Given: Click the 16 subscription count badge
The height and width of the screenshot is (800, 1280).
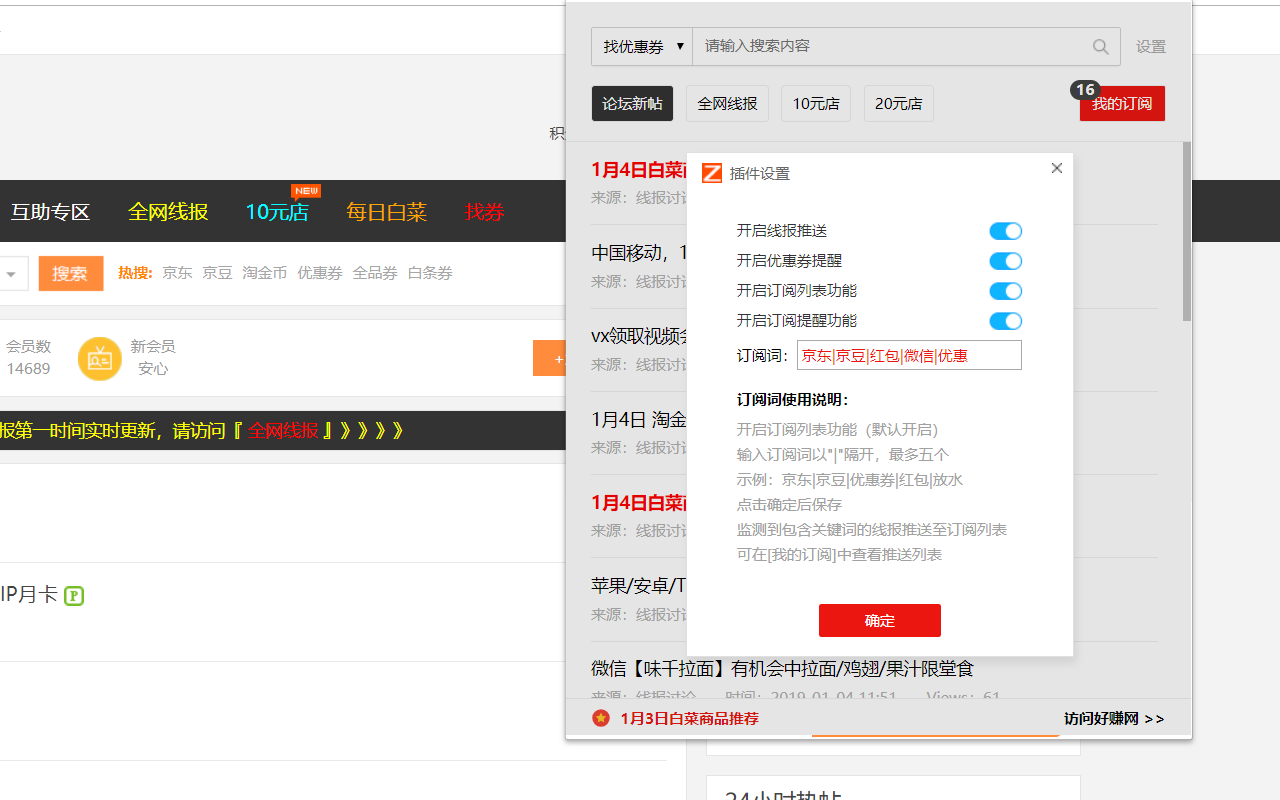Looking at the screenshot, I should click(x=1085, y=90).
